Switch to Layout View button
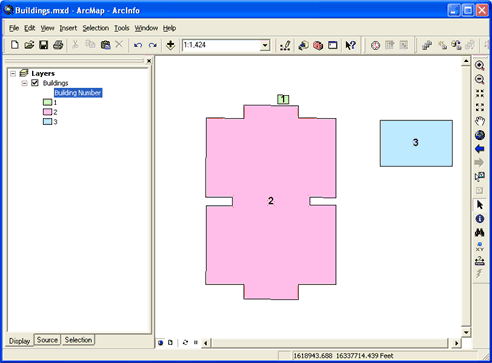This screenshot has width=492, height=363. (x=170, y=343)
